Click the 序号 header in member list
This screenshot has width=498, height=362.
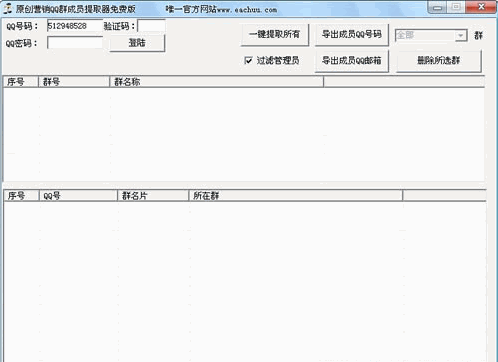click(x=22, y=196)
